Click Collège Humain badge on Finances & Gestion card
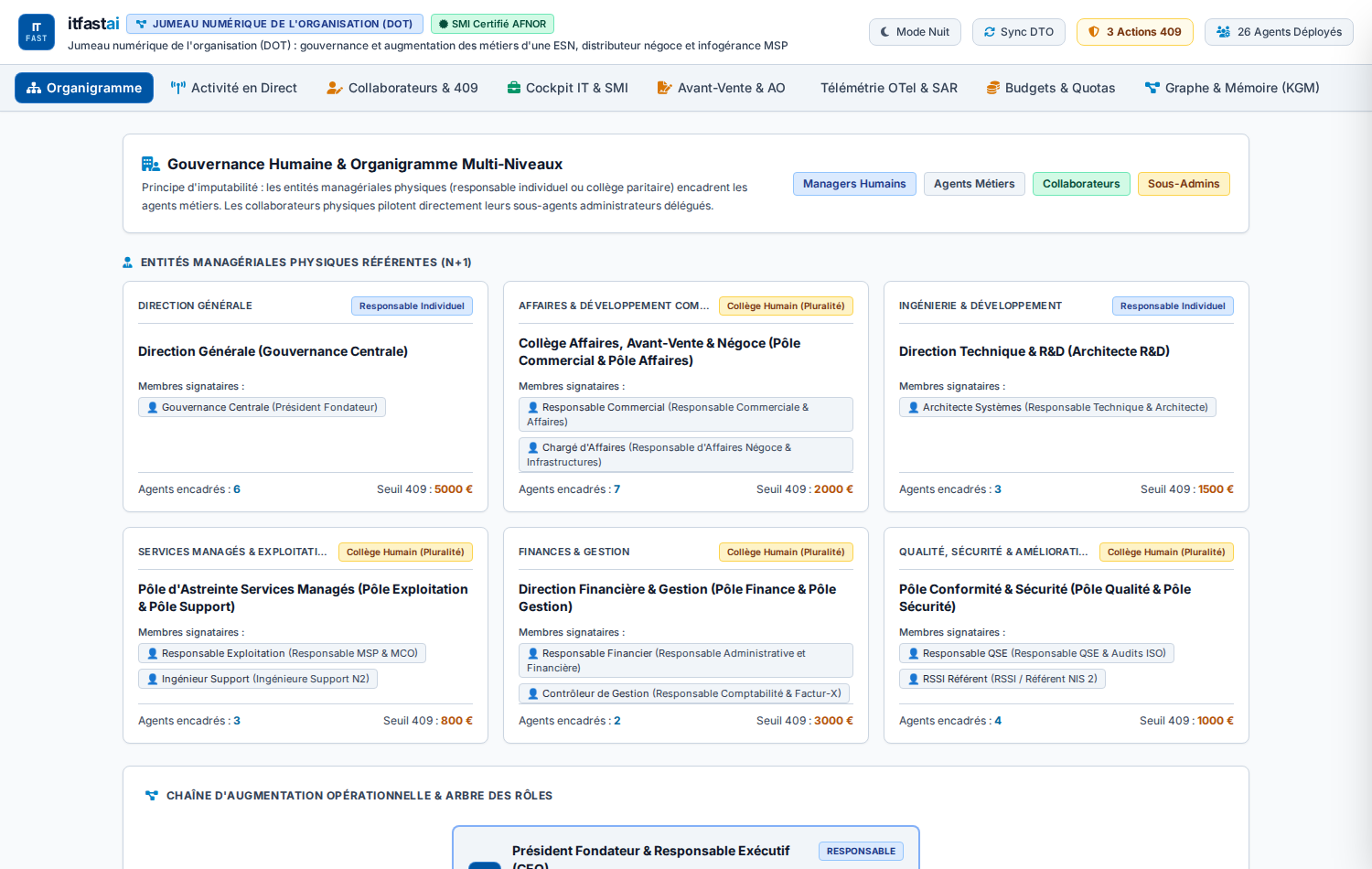The image size is (1372, 869). coord(786,553)
